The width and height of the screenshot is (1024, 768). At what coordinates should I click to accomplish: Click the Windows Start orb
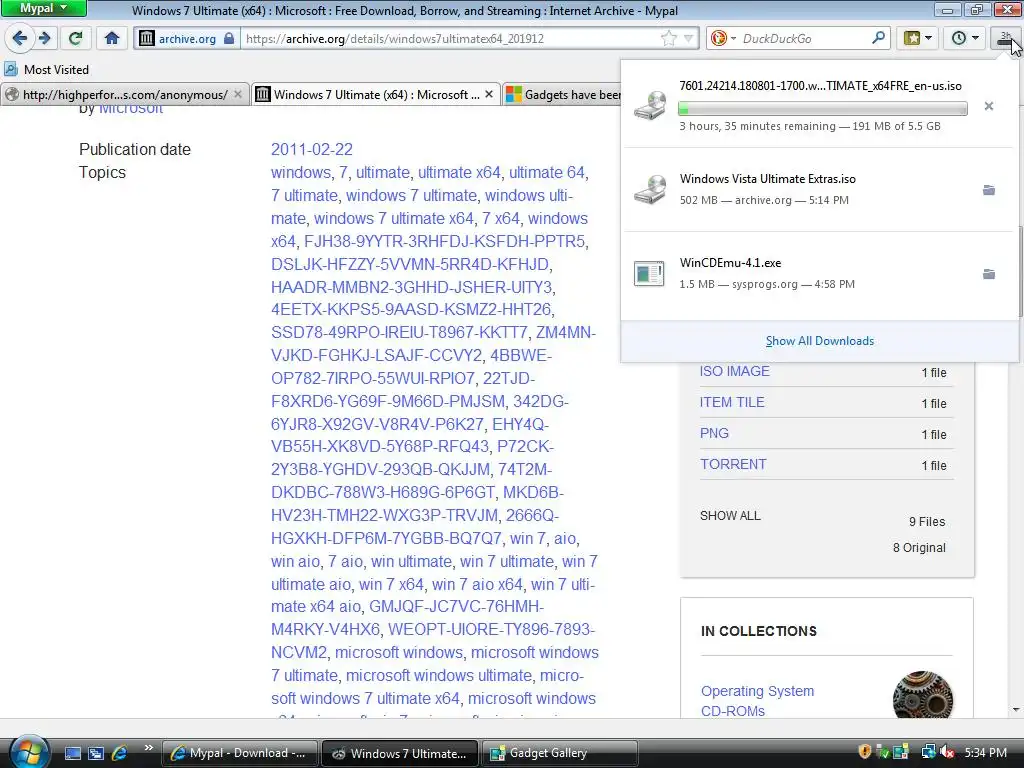pos(29,752)
